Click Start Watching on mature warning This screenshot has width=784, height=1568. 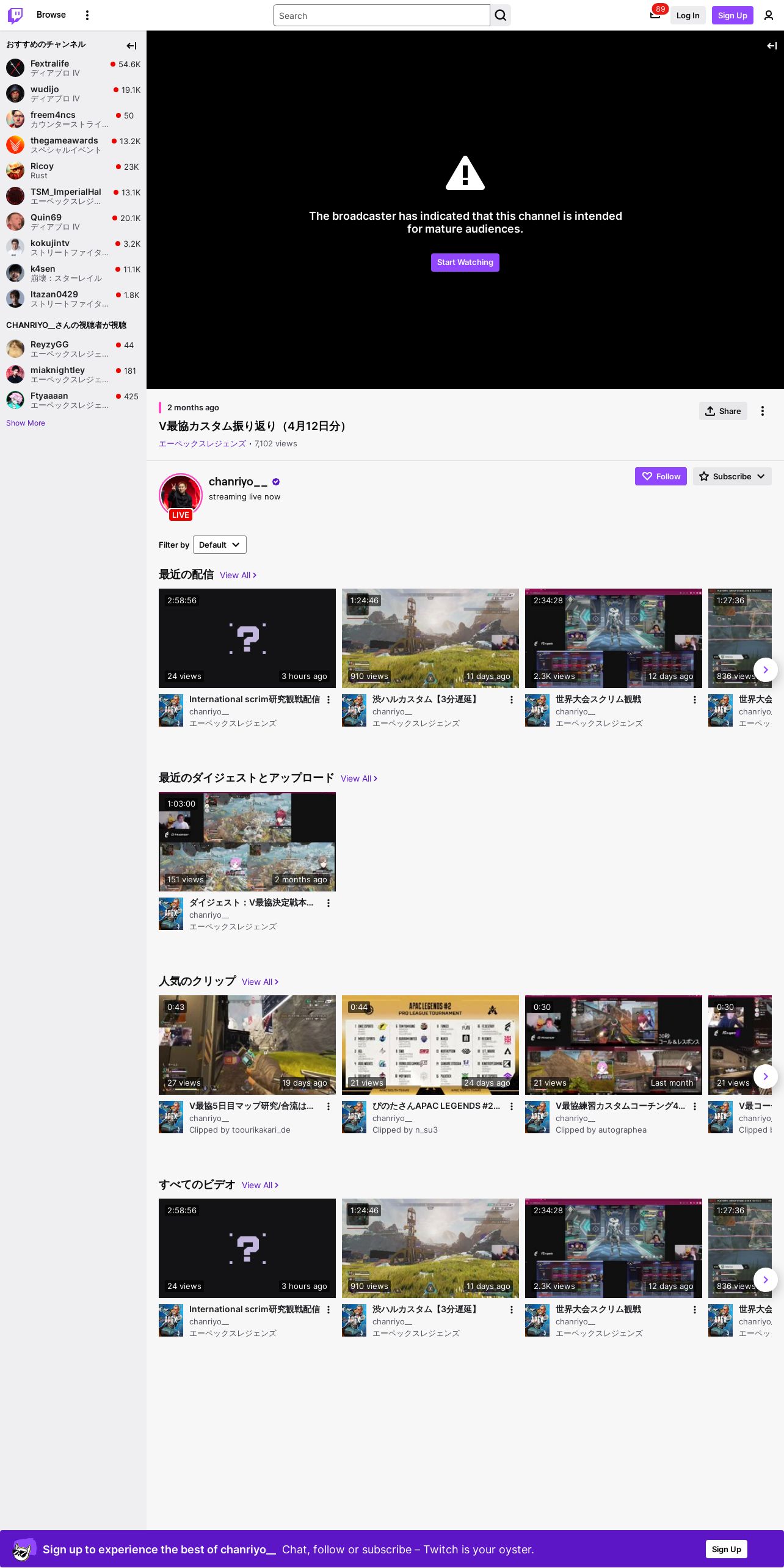[465, 263]
